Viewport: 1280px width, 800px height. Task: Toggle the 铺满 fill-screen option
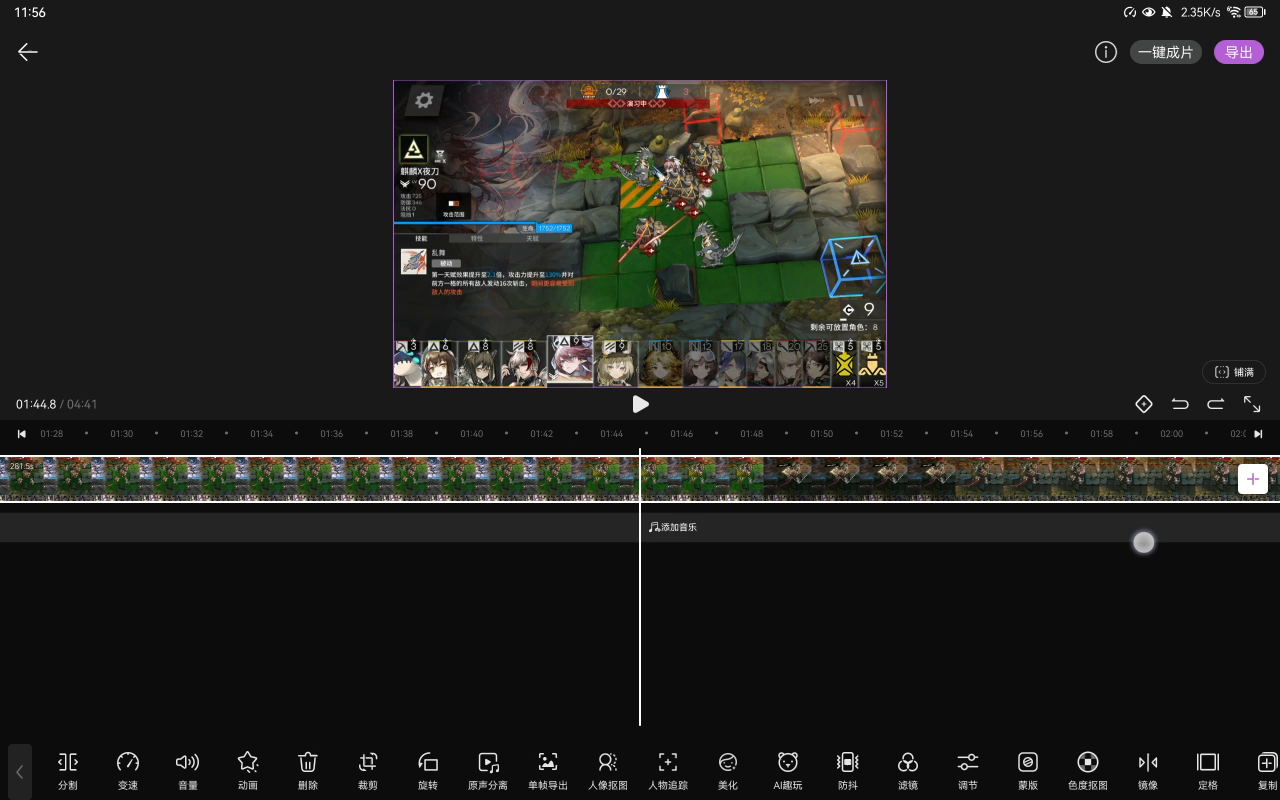1234,372
